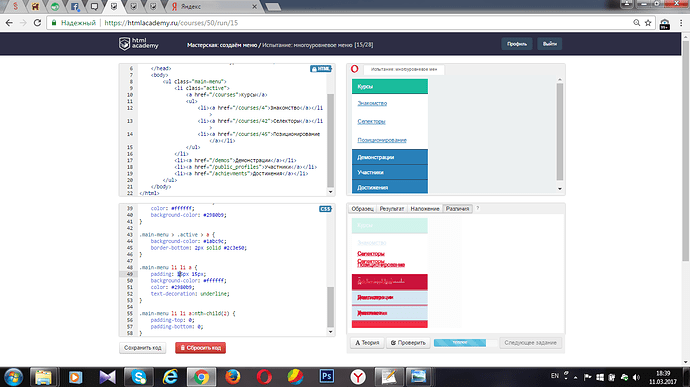The image size is (690, 387).
Task: Click the Селекторы link in preview
Action: pyautogui.click(x=371, y=122)
